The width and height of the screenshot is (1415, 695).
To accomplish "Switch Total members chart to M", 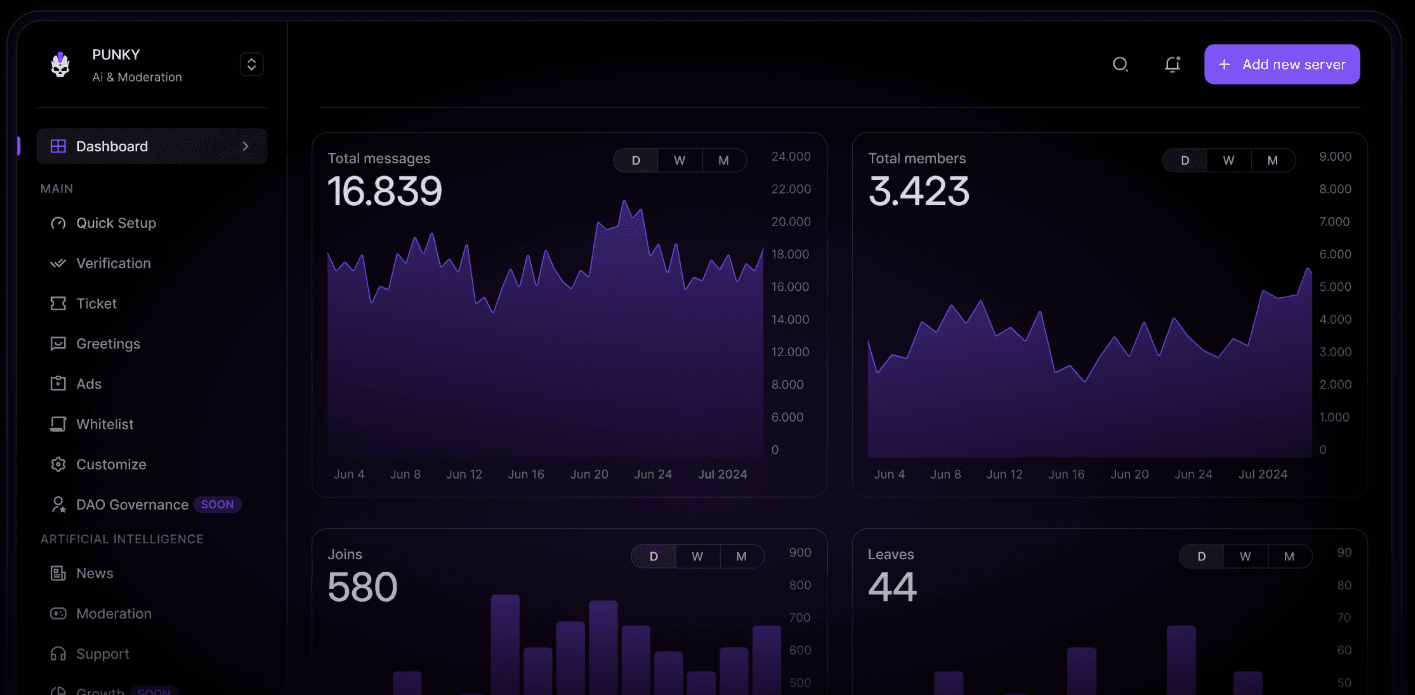I will (x=1272, y=160).
